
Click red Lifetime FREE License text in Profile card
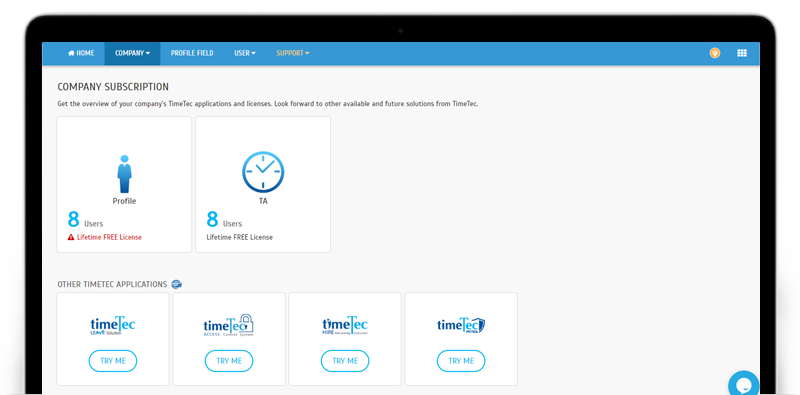tap(109, 237)
